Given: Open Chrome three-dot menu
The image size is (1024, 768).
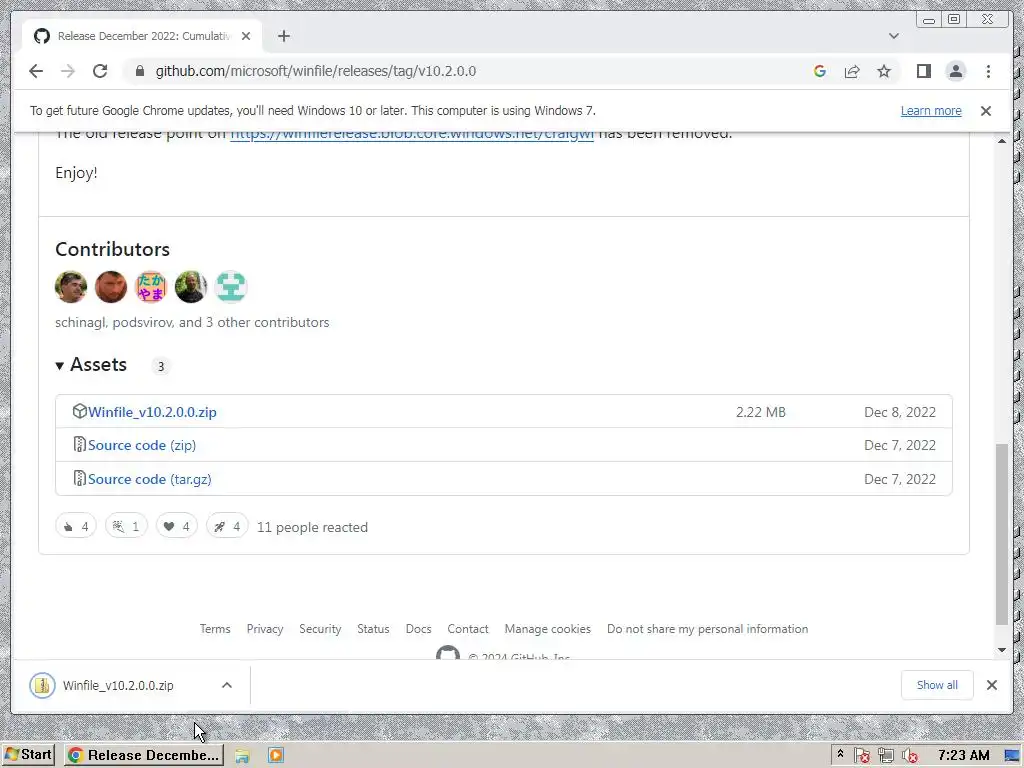Looking at the screenshot, I should pos(988,71).
